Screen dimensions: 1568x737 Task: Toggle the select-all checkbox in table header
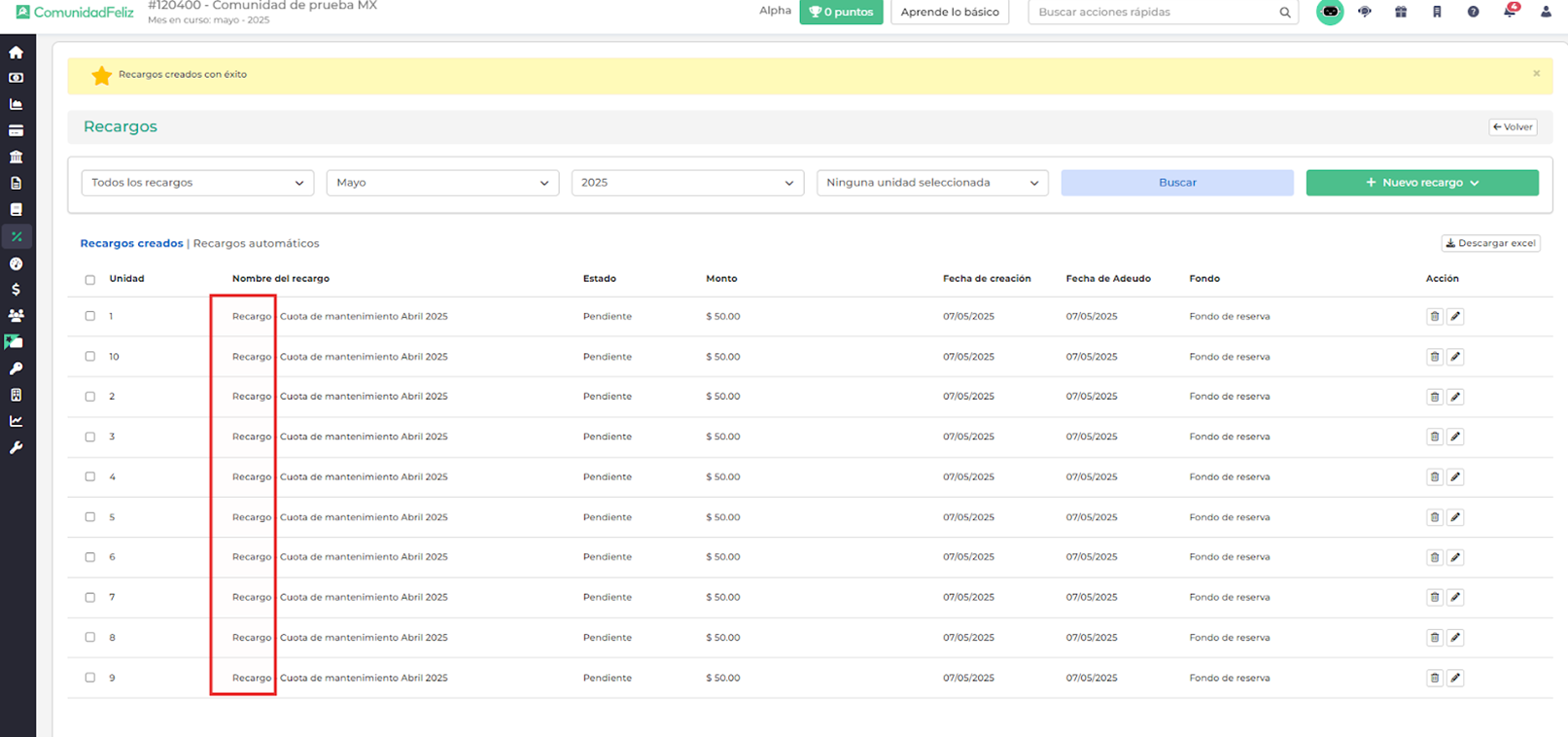[x=90, y=279]
